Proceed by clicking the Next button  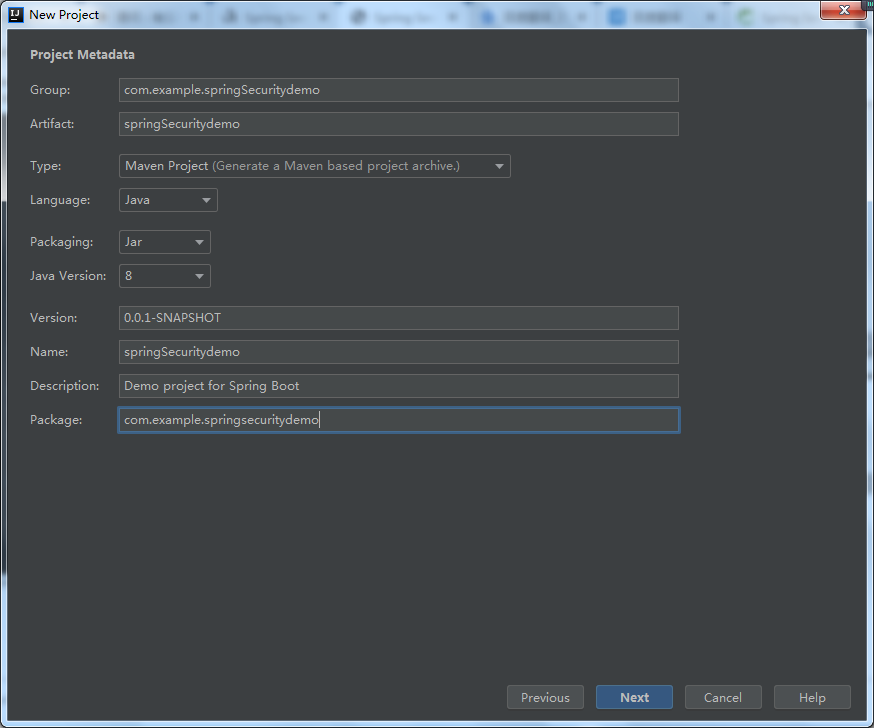[x=634, y=698]
